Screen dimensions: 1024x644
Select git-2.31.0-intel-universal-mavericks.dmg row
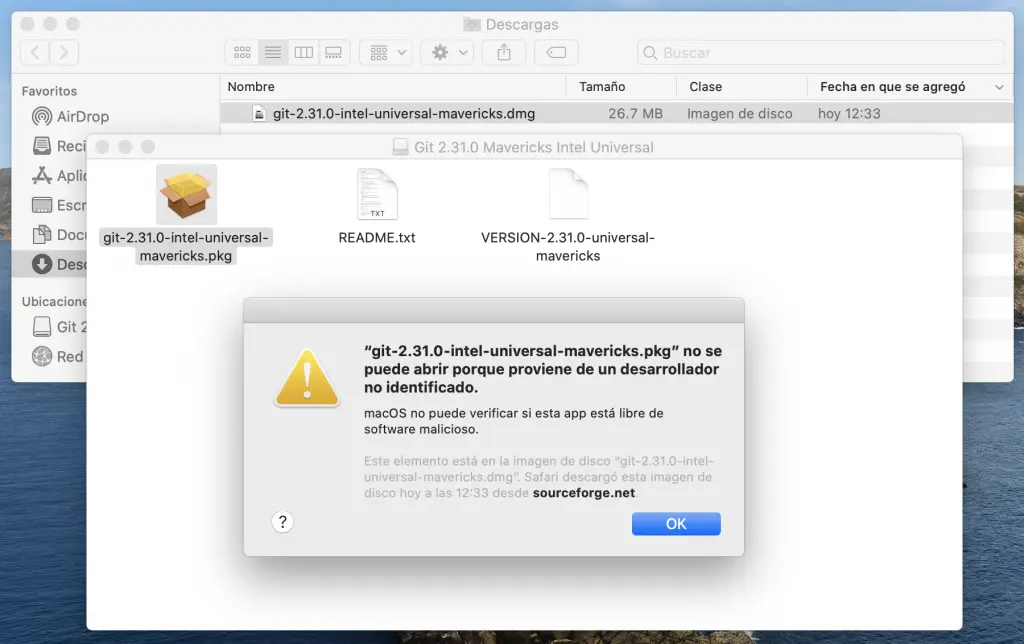tap(616, 114)
